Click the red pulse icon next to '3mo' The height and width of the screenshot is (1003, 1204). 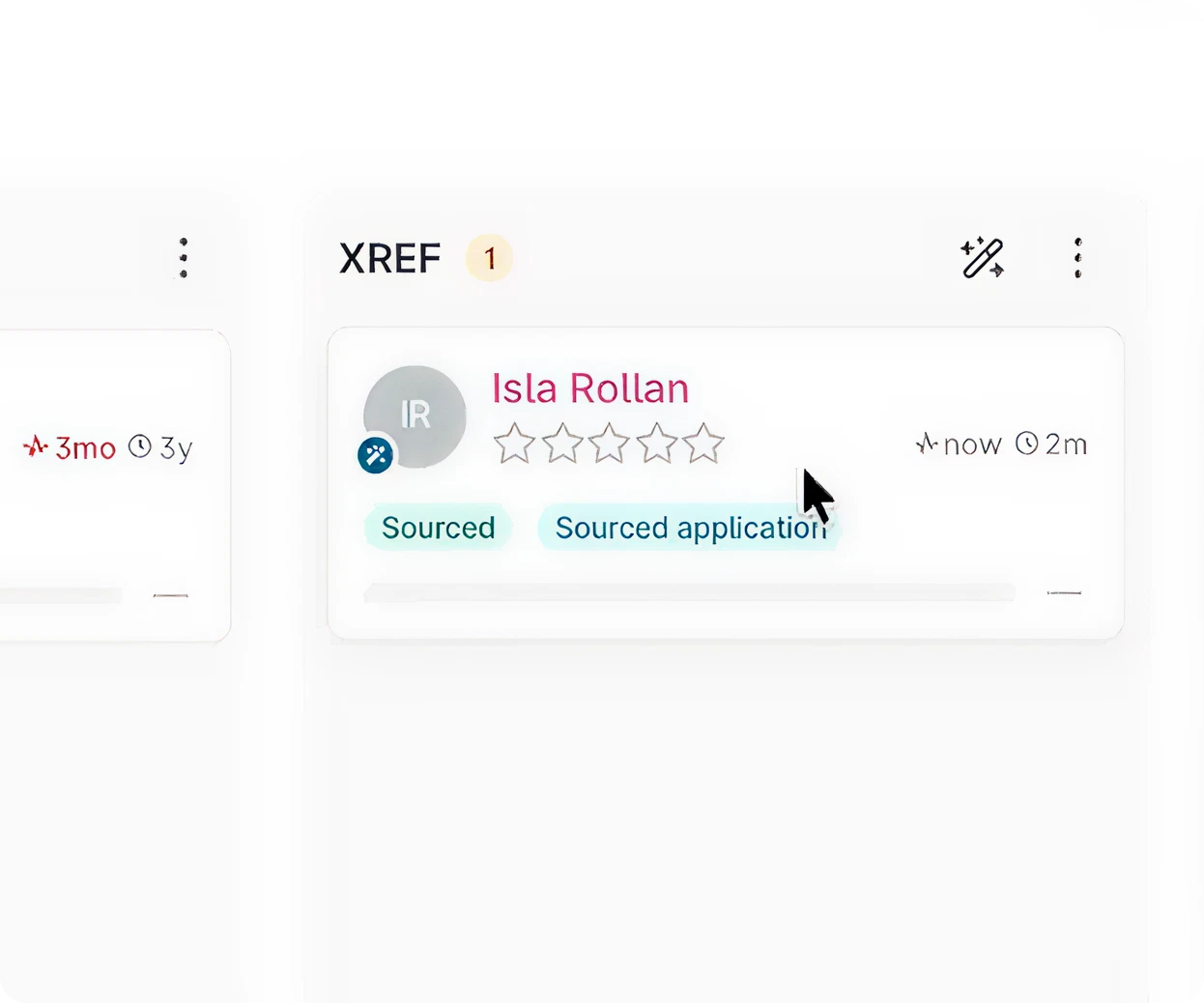(35, 445)
